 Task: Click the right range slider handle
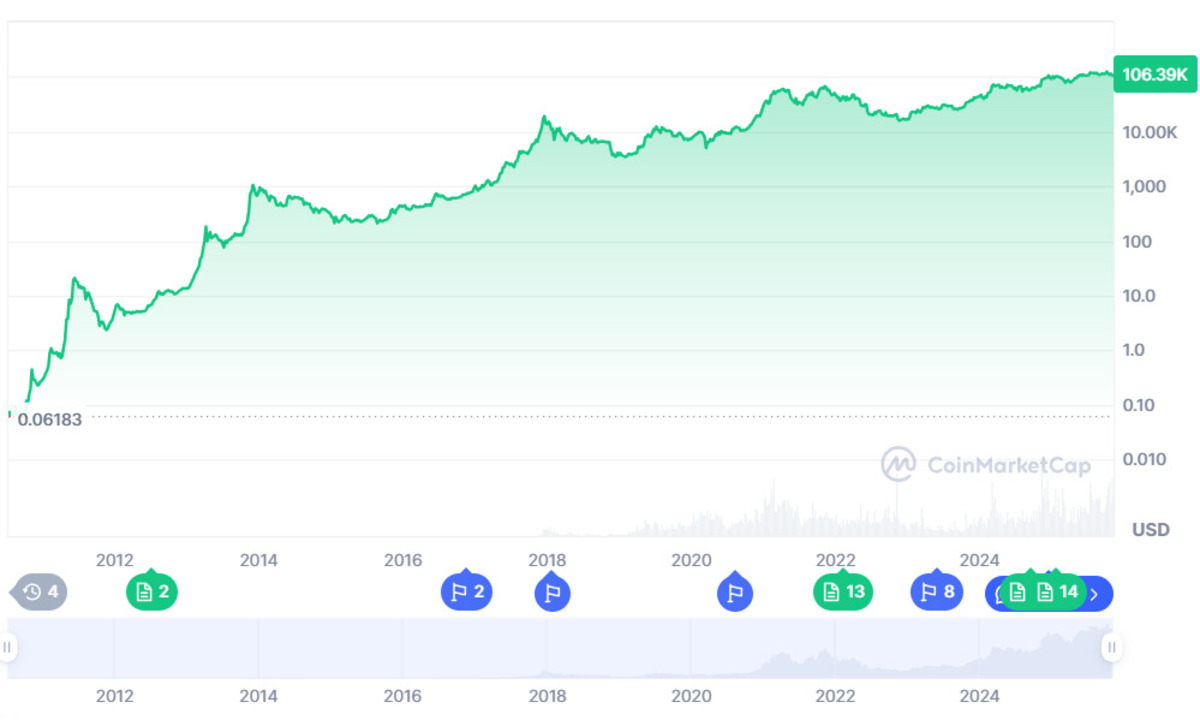(1111, 647)
